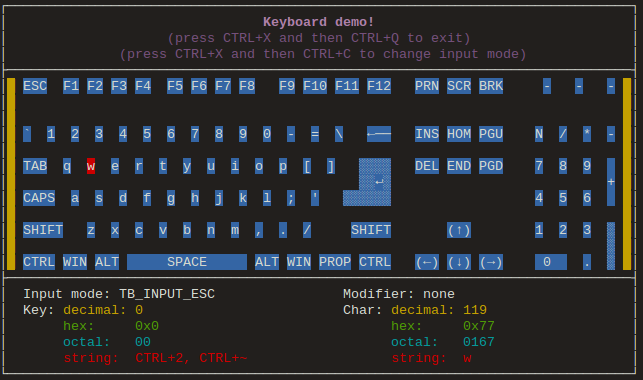The height and width of the screenshot is (380, 643).
Task: Click the m key
Action: coord(235,230)
